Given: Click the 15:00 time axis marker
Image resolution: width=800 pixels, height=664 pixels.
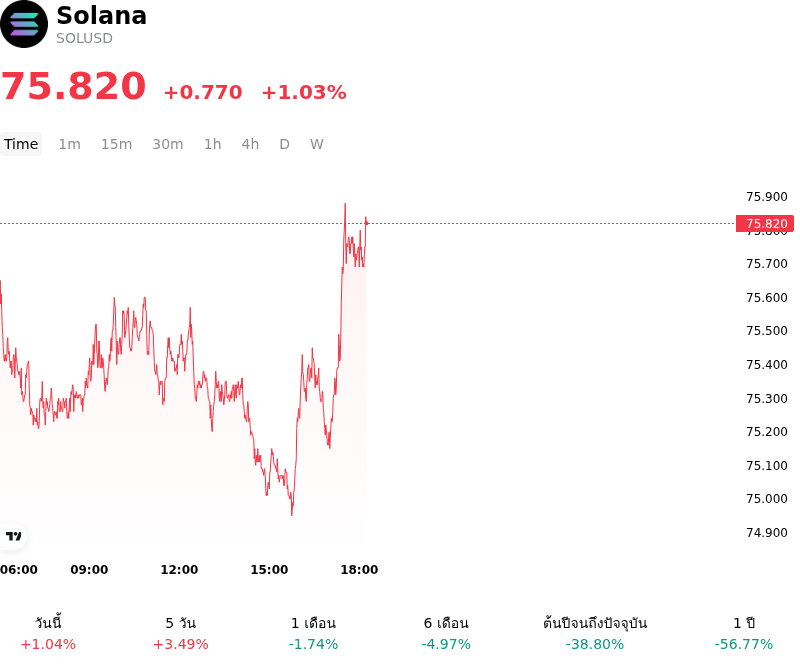Looking at the screenshot, I should pos(269,570).
